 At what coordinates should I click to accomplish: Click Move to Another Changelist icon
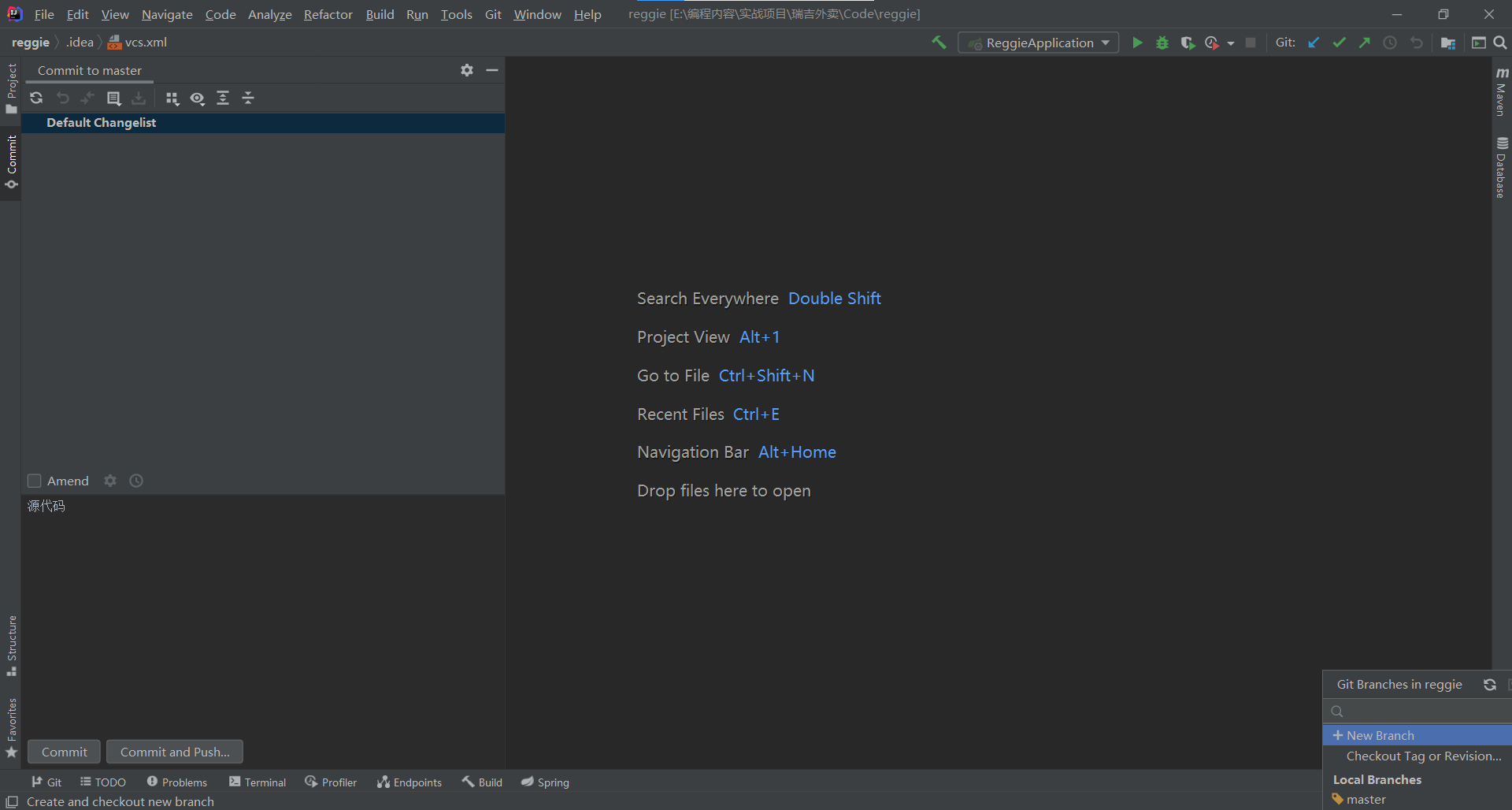click(x=87, y=98)
